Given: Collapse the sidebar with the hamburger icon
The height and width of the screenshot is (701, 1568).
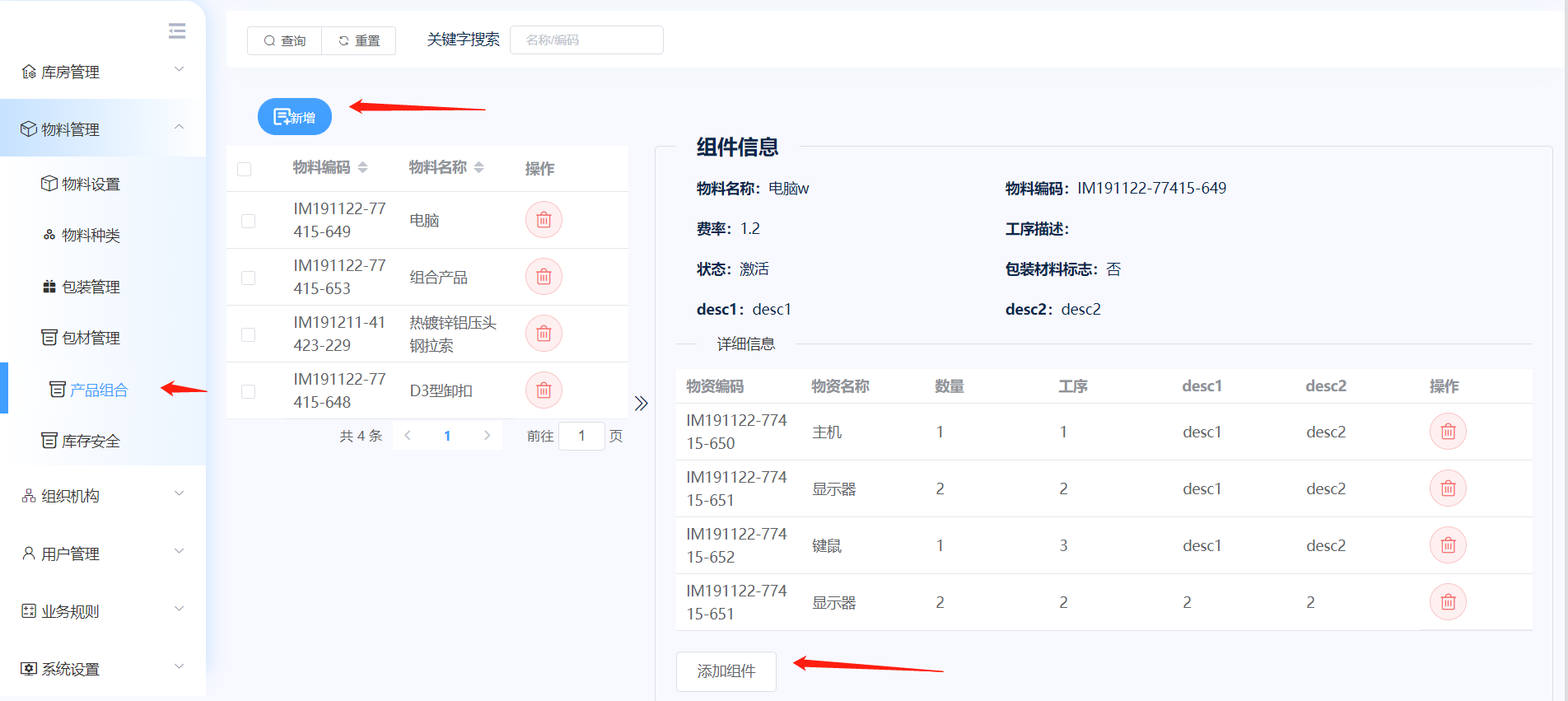Looking at the screenshot, I should [x=177, y=31].
